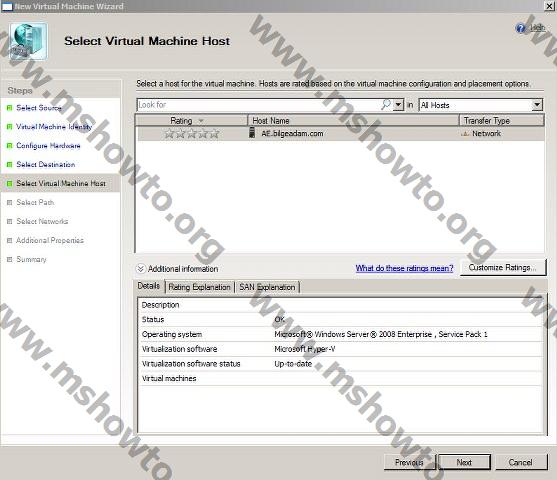Go to the Configure Hardware step
The height and width of the screenshot is (480, 557).
click(48, 146)
